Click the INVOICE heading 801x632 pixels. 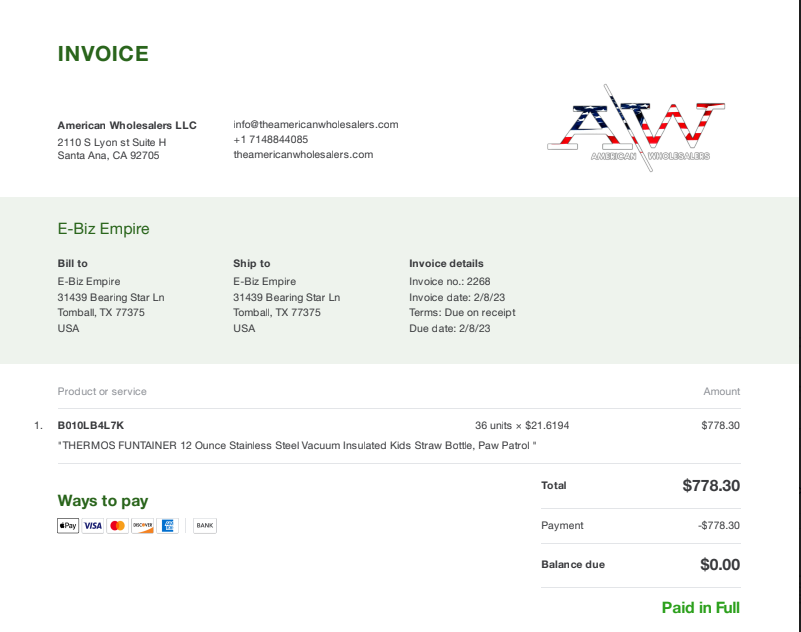point(103,54)
